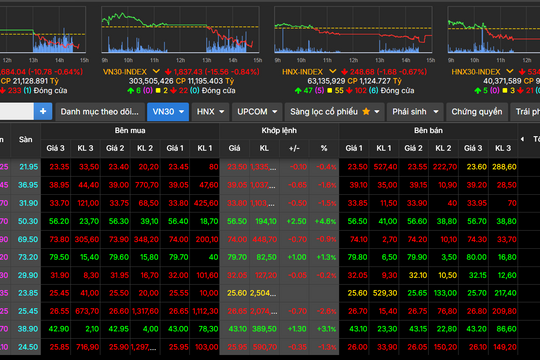Click the Khớp lệnh header
This screenshot has width=540, height=360.
[x=279, y=131]
